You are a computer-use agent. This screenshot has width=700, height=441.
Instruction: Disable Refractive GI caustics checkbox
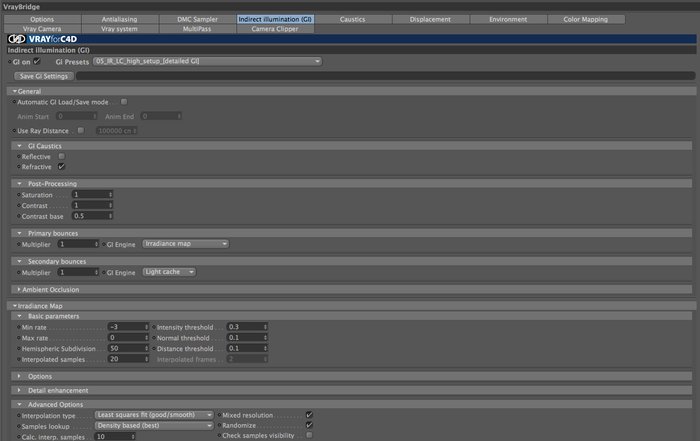pyautogui.click(x=62, y=166)
